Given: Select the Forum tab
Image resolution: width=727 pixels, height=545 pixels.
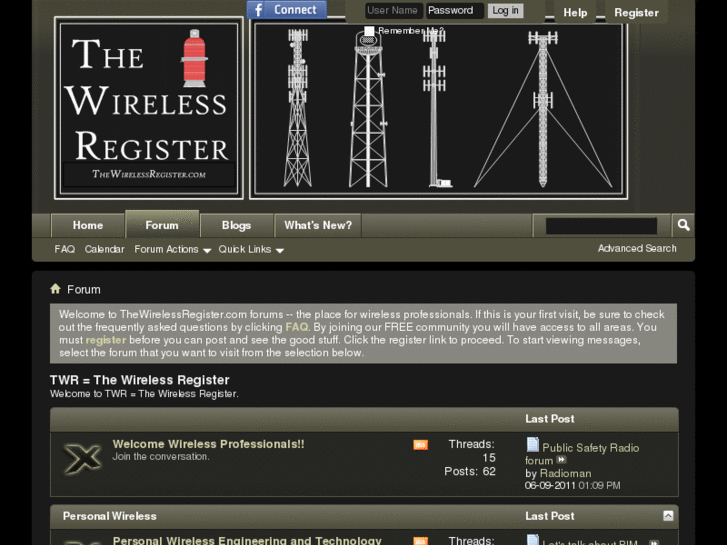Looking at the screenshot, I should point(162,225).
